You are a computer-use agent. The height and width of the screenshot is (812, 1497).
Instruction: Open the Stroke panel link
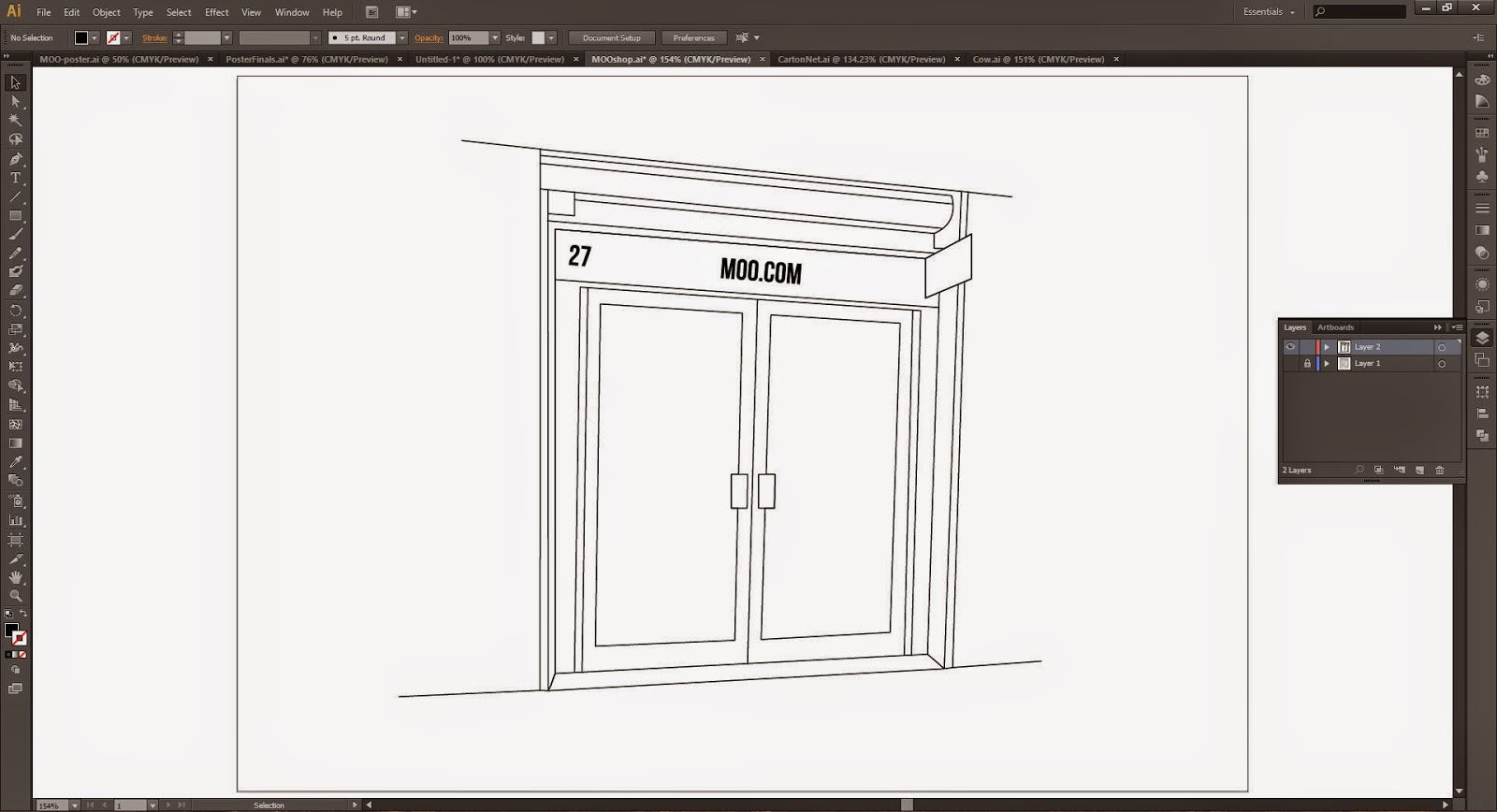point(154,38)
